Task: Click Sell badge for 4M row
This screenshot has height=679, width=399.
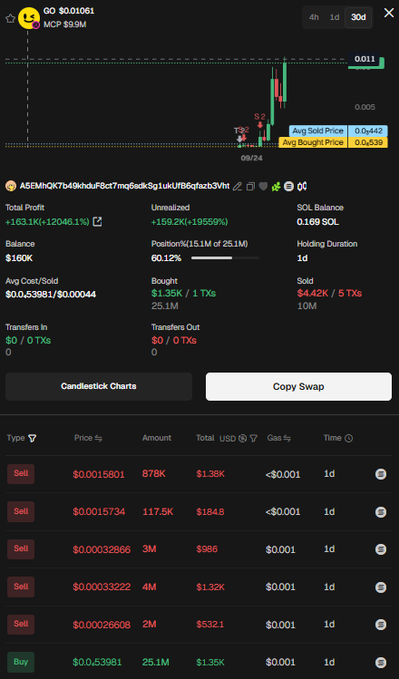Action: pos(21,586)
